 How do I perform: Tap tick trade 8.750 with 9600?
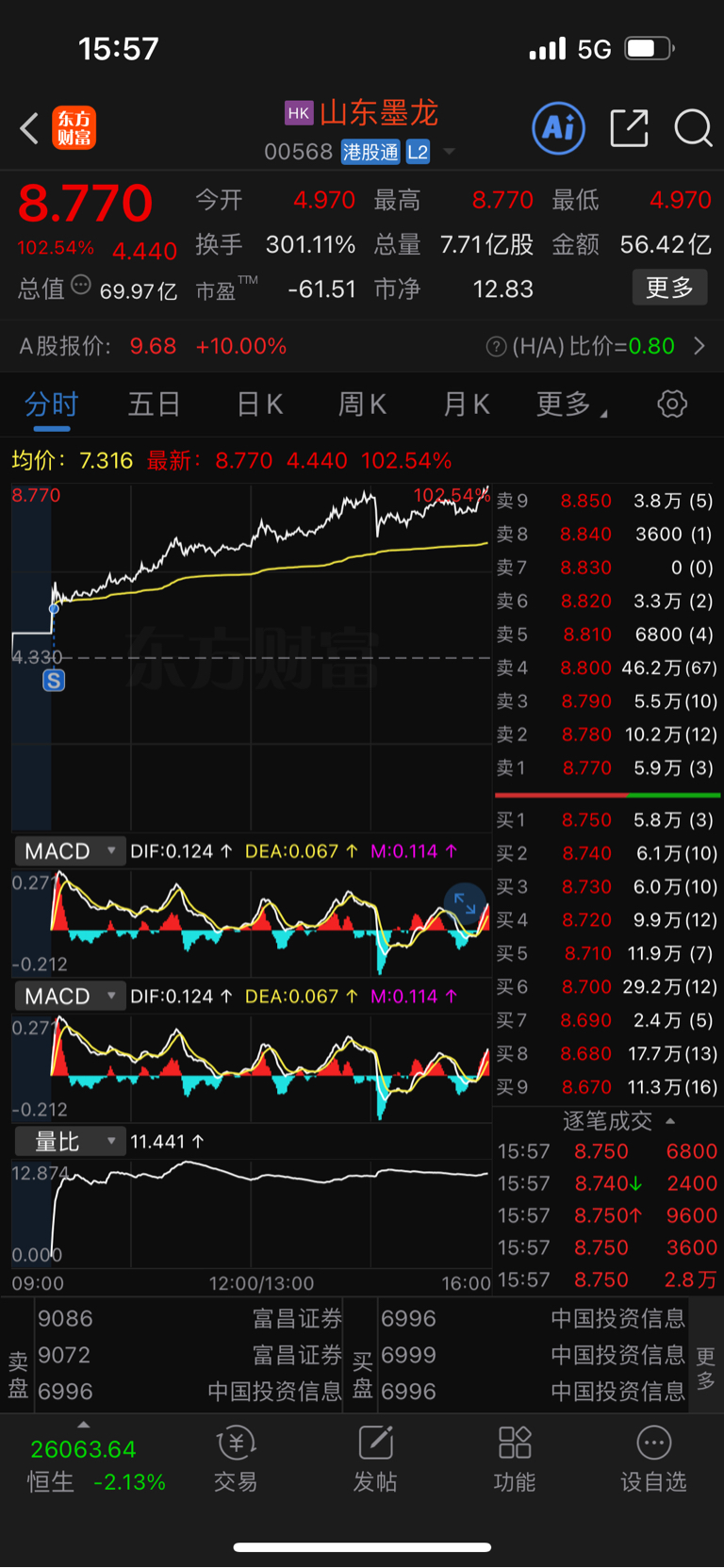click(608, 1215)
